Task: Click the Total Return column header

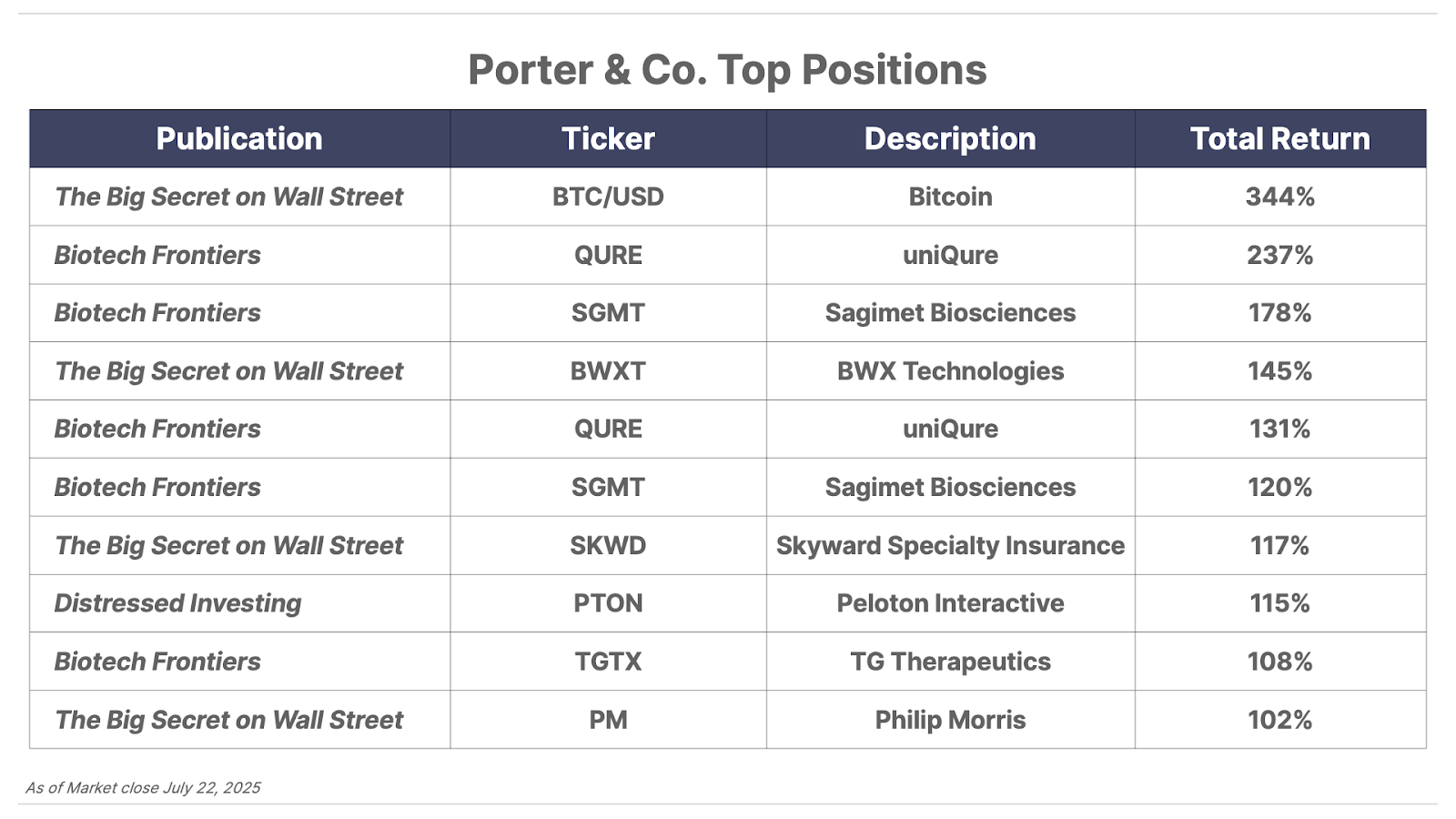Action: click(x=1280, y=138)
